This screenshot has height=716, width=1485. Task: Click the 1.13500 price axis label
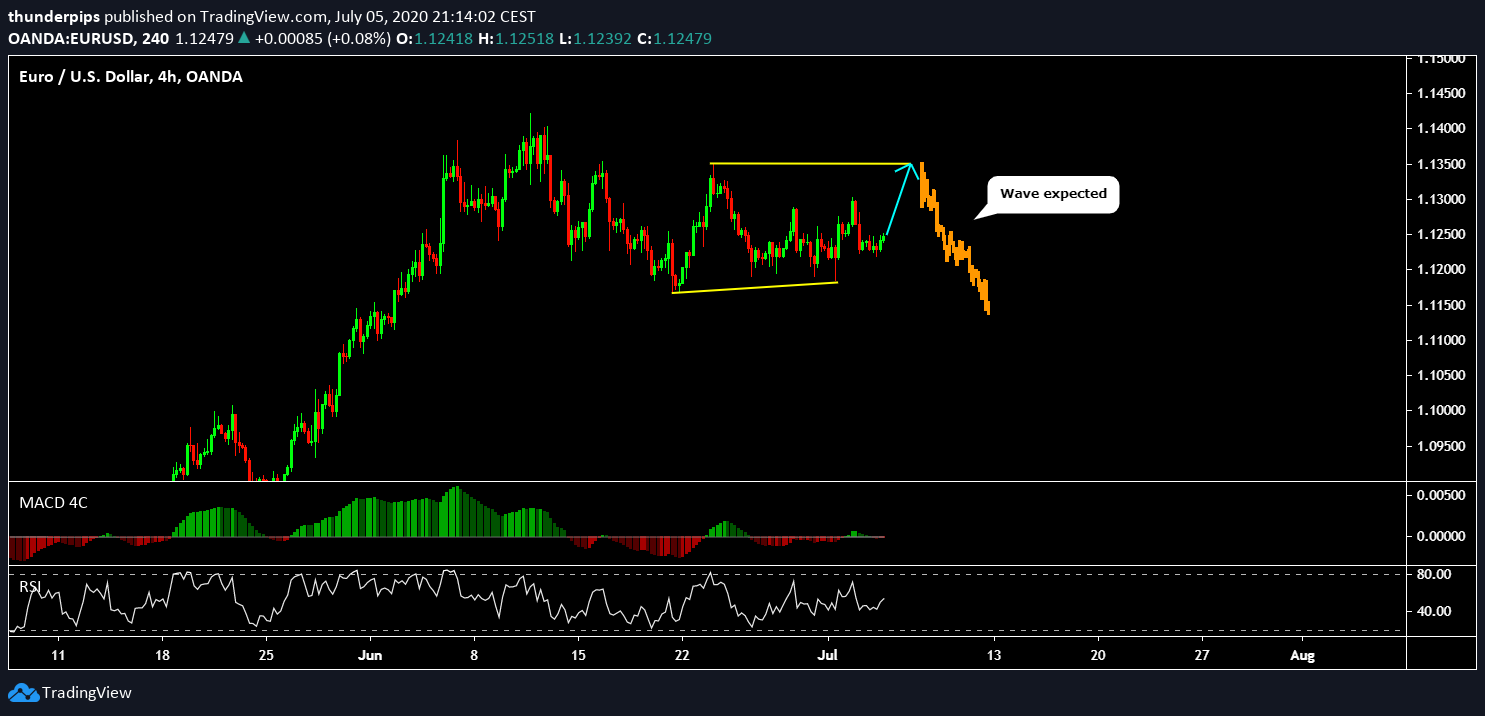click(1441, 164)
